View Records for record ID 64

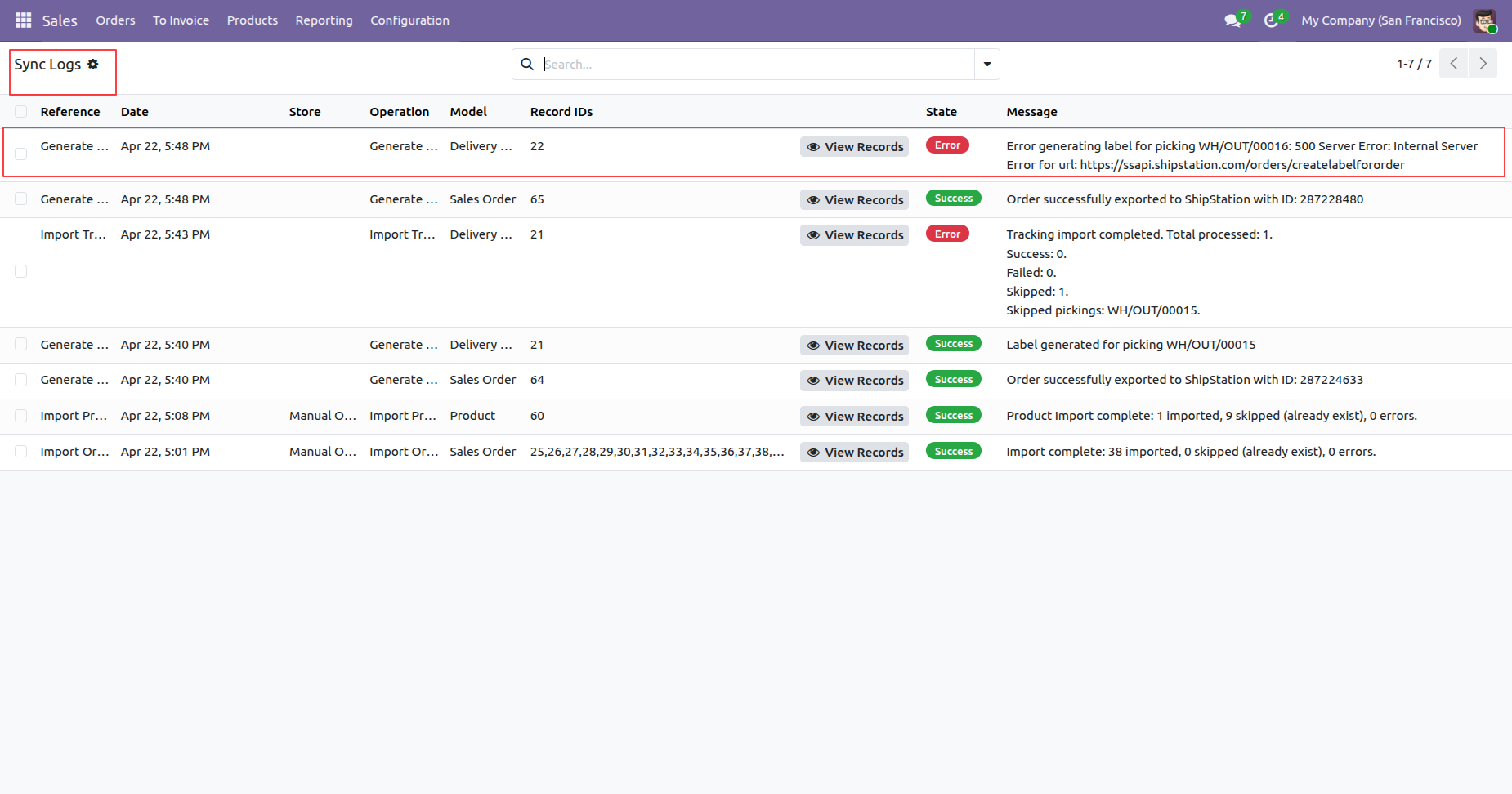click(855, 381)
